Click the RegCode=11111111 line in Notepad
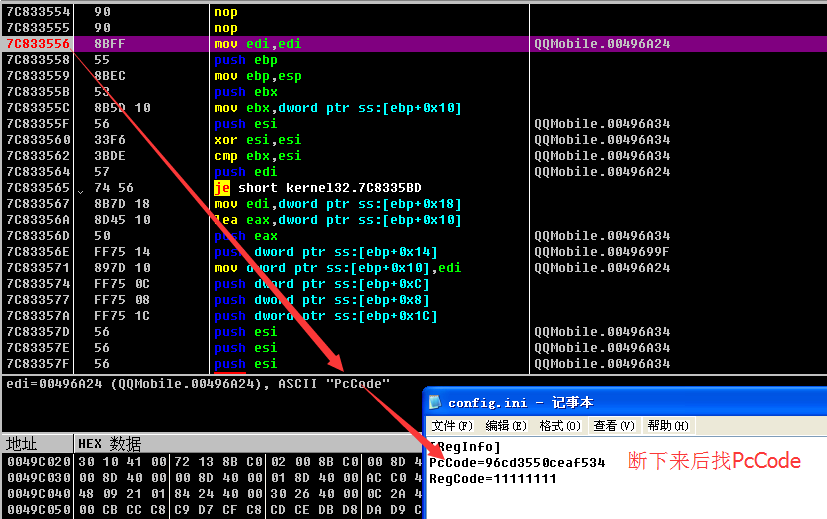827x519 pixels. pyautogui.click(x=493, y=479)
